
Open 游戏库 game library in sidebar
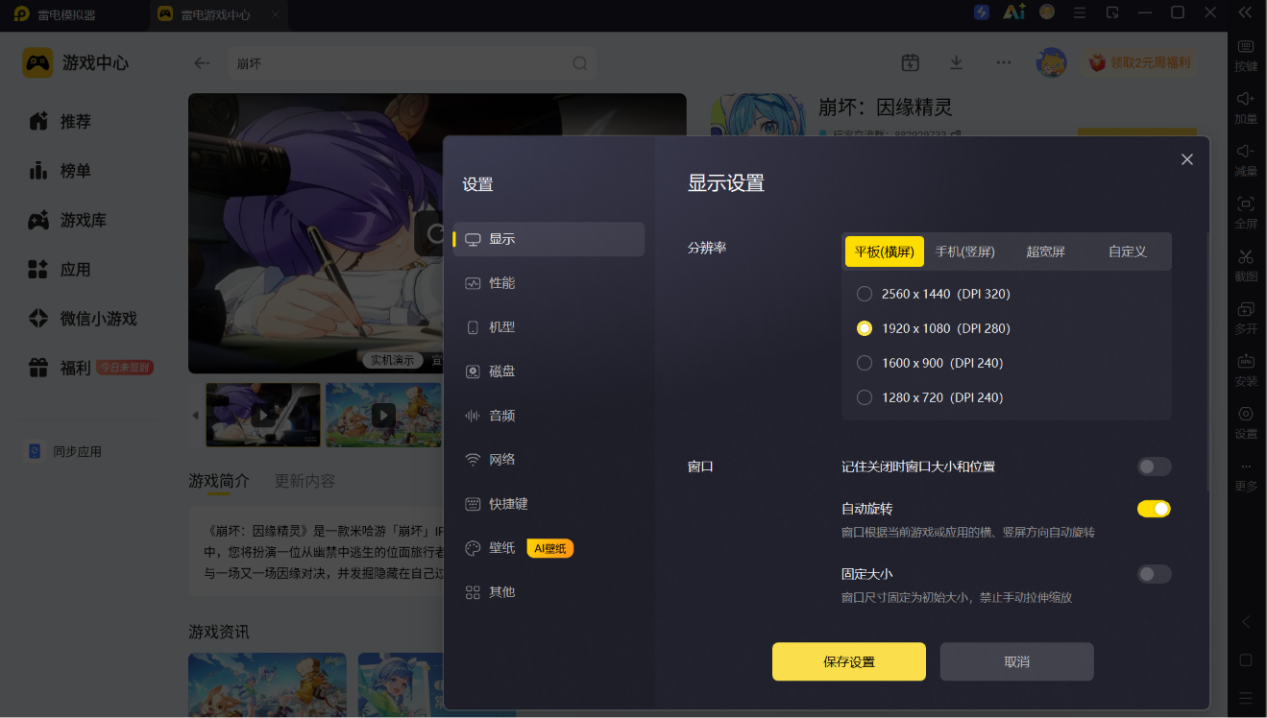pos(67,220)
